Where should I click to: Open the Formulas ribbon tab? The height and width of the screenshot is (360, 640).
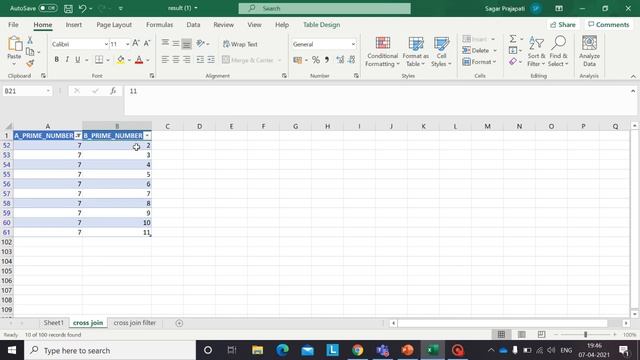(x=159, y=25)
